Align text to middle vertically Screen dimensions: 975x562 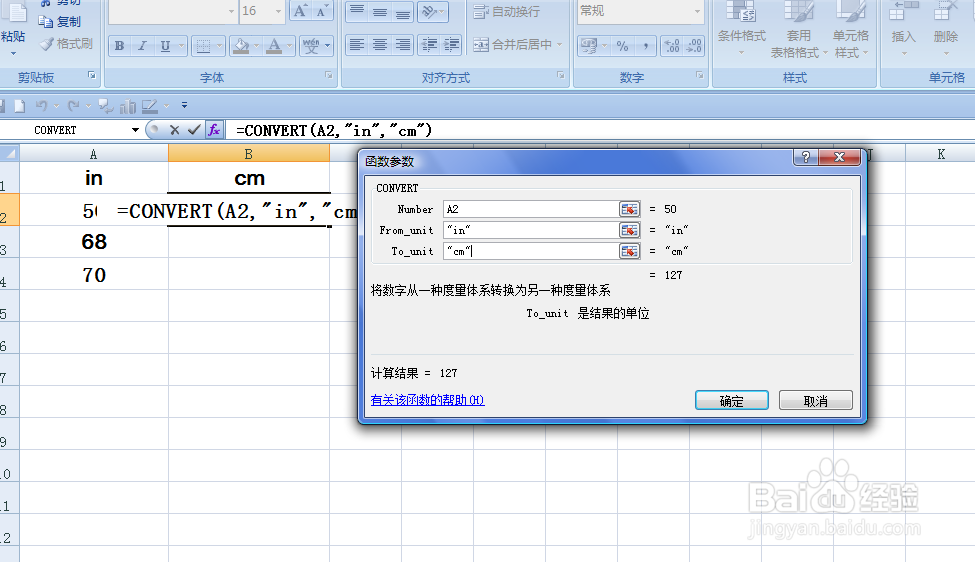click(x=380, y=11)
